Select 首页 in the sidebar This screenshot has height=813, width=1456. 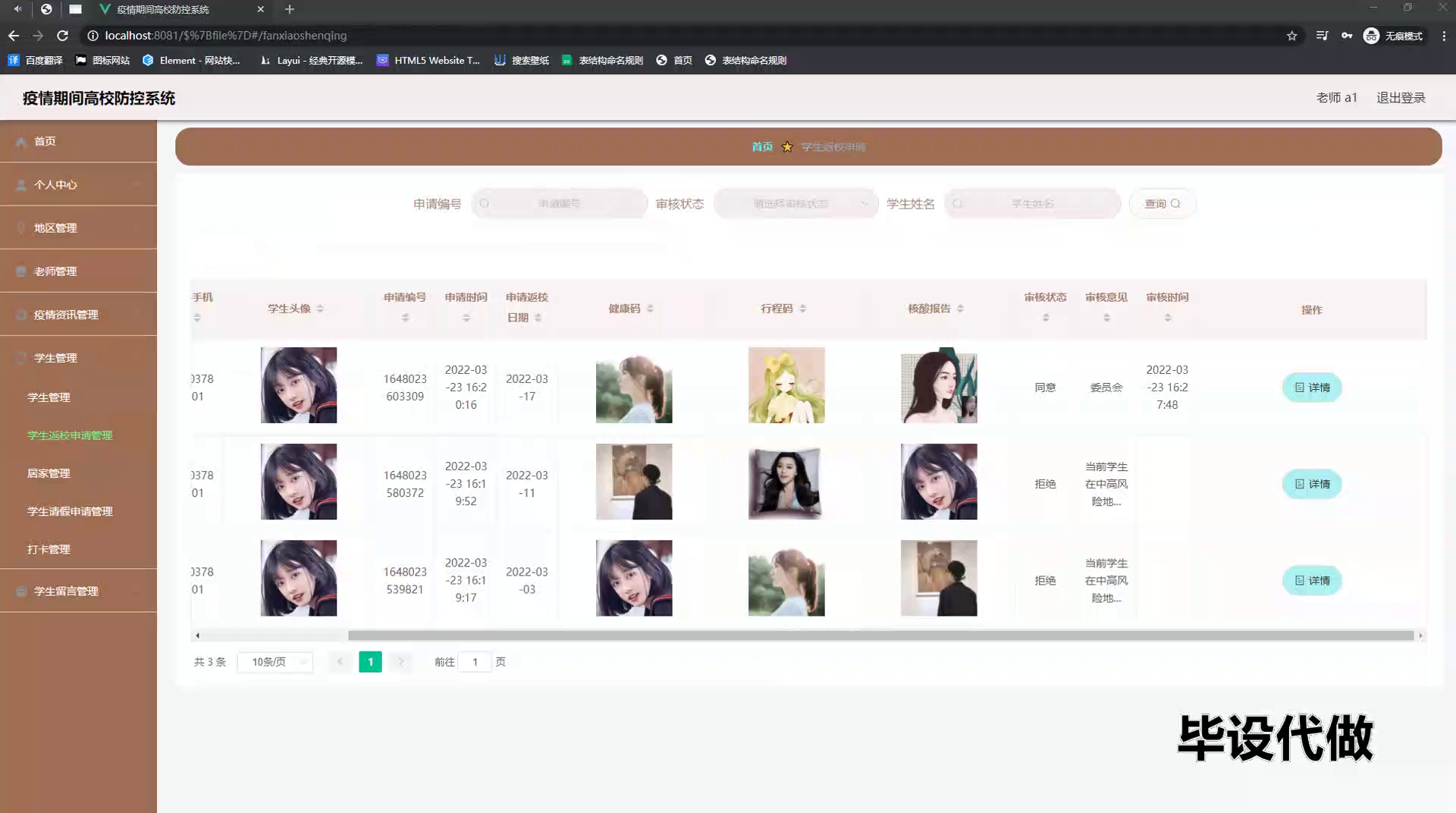pyautogui.click(x=78, y=141)
